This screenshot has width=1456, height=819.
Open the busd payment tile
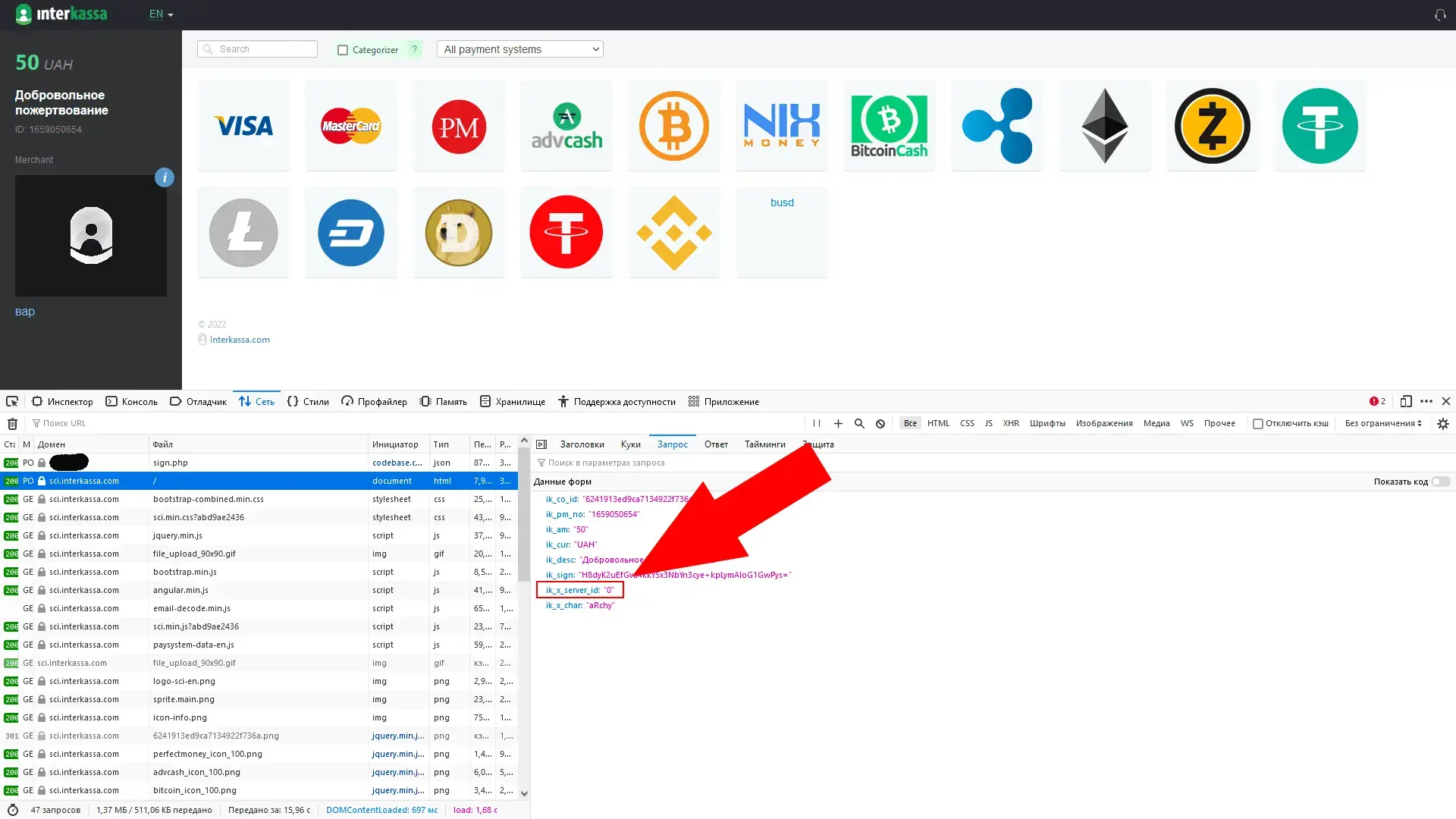click(x=782, y=233)
